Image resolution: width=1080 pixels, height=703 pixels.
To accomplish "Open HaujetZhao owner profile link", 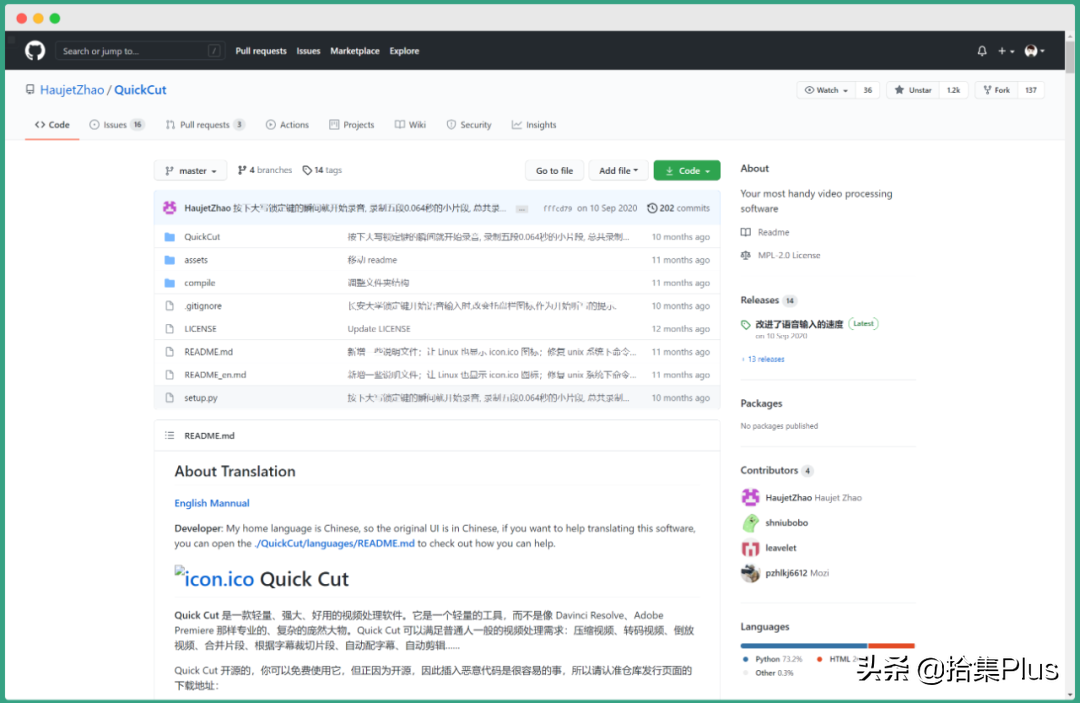I will click(x=72, y=90).
